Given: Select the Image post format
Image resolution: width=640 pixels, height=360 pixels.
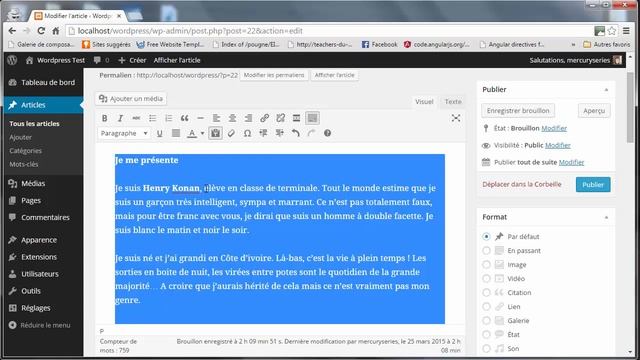Looking at the screenshot, I should [486, 264].
